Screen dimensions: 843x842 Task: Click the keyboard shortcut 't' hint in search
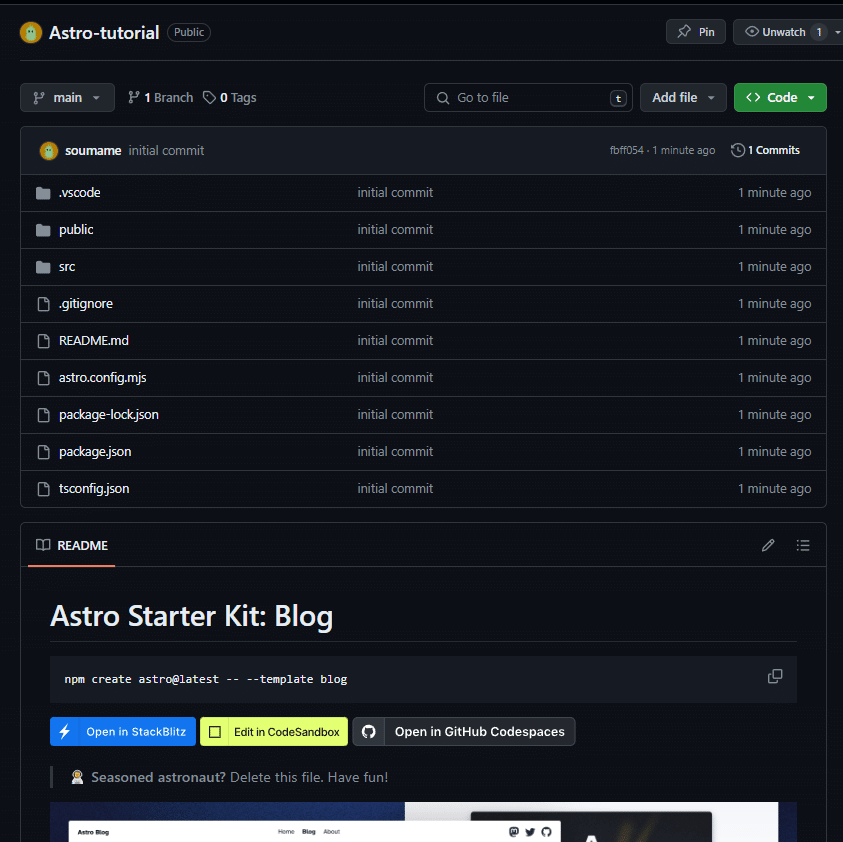(x=618, y=98)
